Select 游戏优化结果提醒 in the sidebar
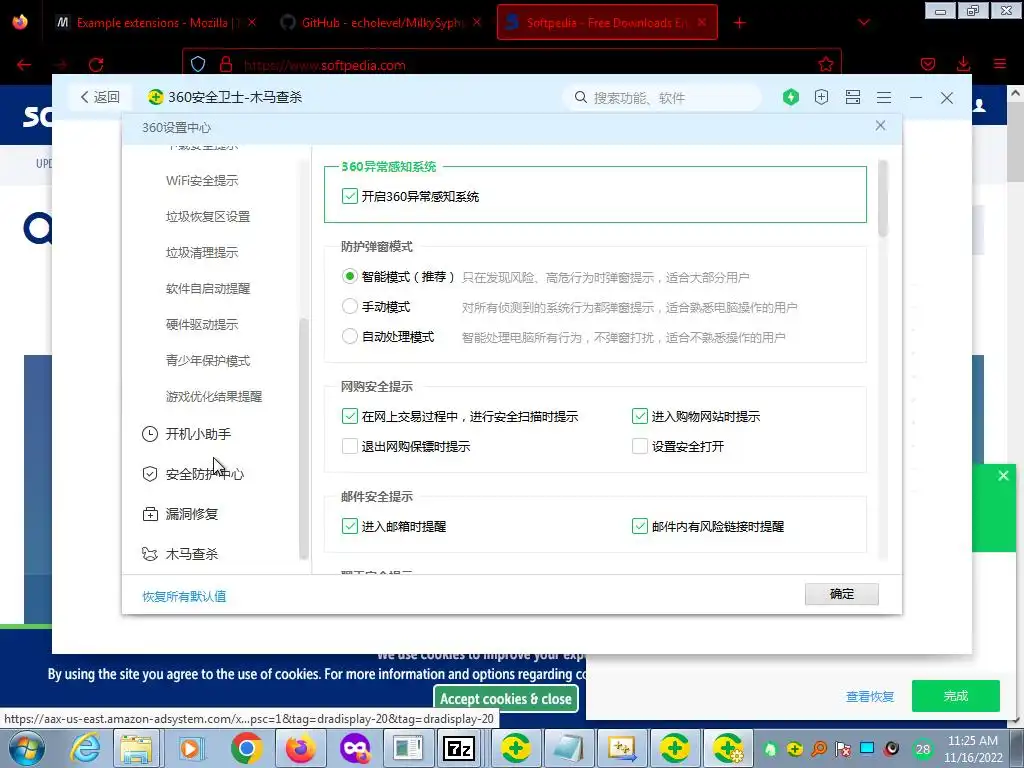The image size is (1024, 768). pos(214,396)
